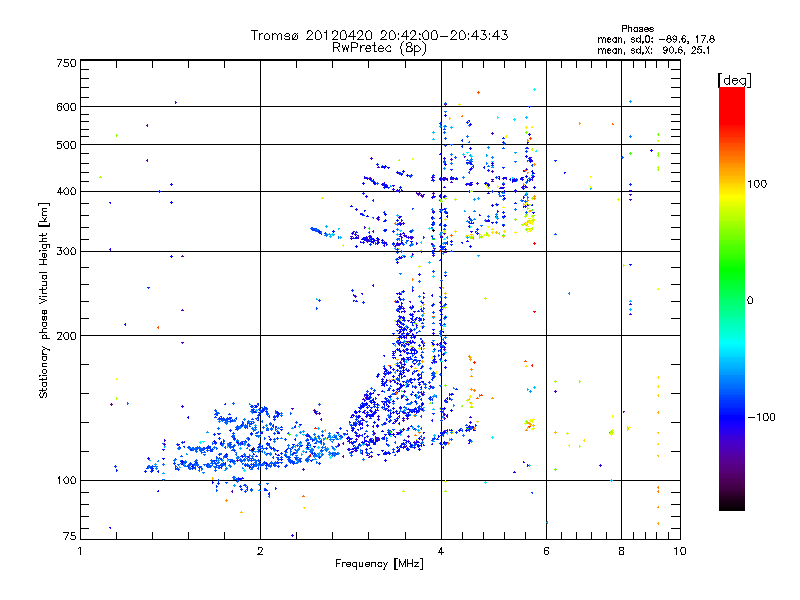
Task: Click the "[deg]" colorbar label
Action: [734, 80]
